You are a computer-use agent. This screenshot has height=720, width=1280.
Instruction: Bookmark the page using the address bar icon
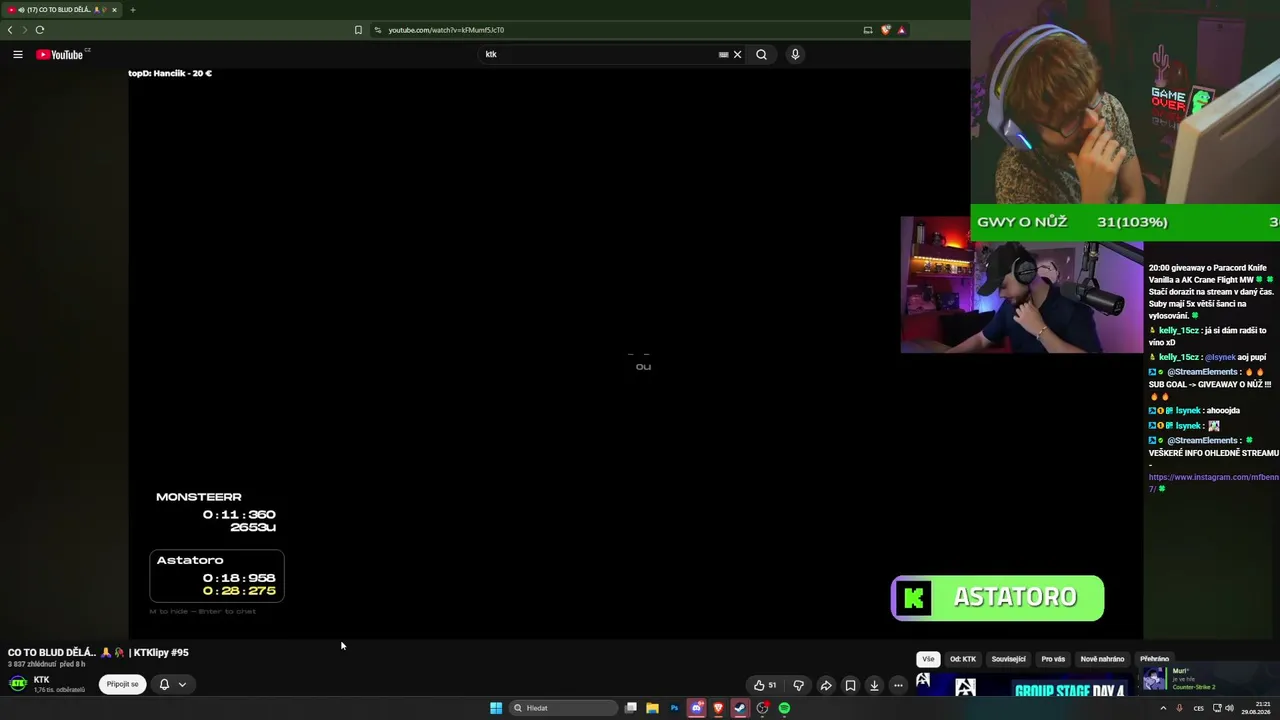[358, 30]
